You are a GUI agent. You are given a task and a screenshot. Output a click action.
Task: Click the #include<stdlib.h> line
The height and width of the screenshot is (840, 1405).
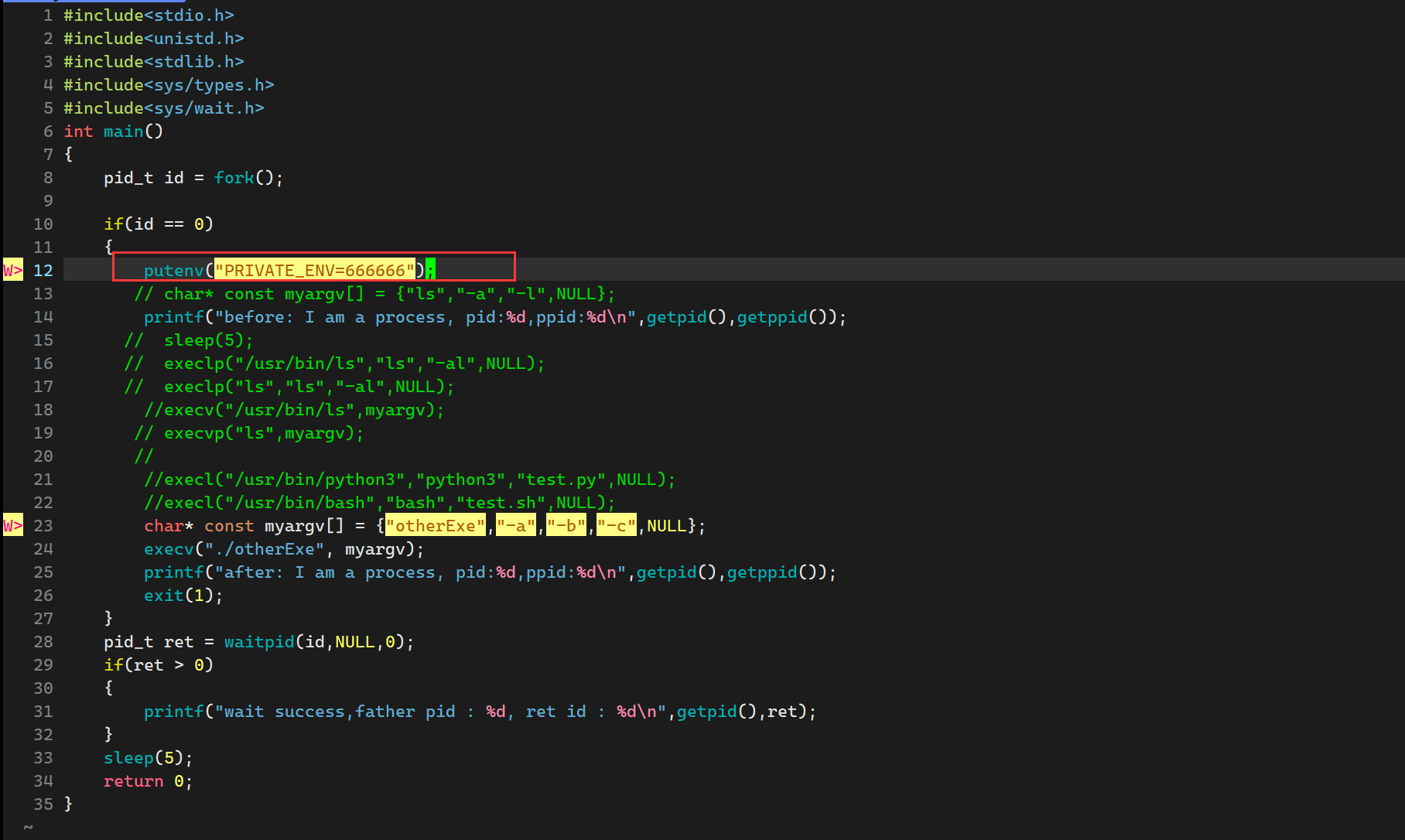pos(154,61)
